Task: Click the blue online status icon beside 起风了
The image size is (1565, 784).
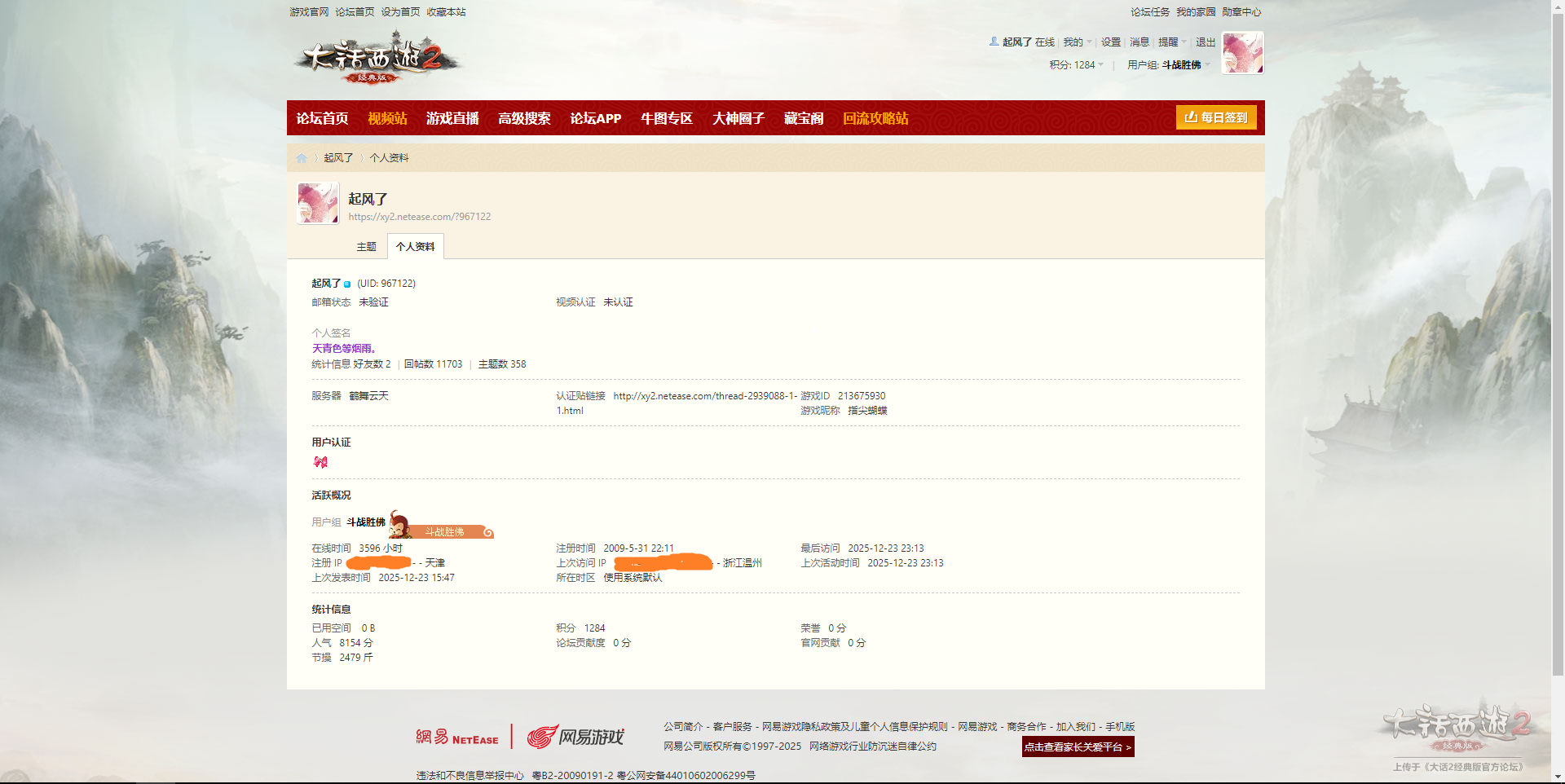Action: (347, 284)
